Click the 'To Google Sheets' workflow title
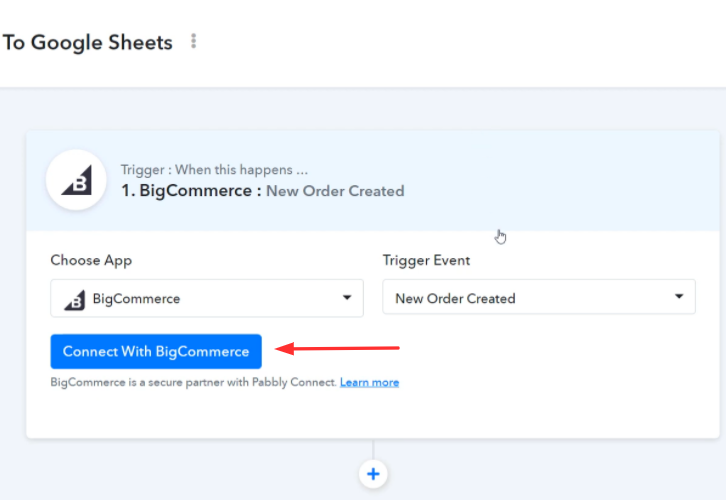Screen dimensions: 726x500 (x=88, y=43)
